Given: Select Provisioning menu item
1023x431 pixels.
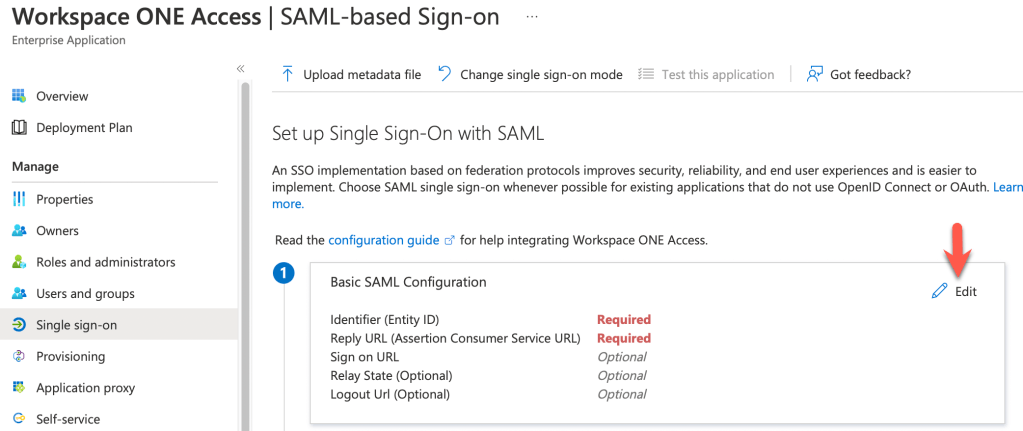Looking at the screenshot, I should tap(70, 357).
